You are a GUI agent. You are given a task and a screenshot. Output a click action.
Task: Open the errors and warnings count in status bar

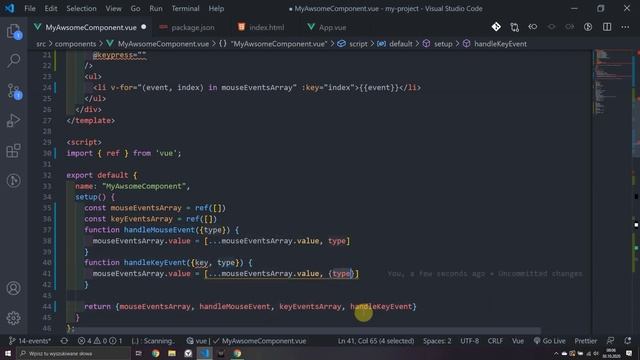[x=100, y=340]
